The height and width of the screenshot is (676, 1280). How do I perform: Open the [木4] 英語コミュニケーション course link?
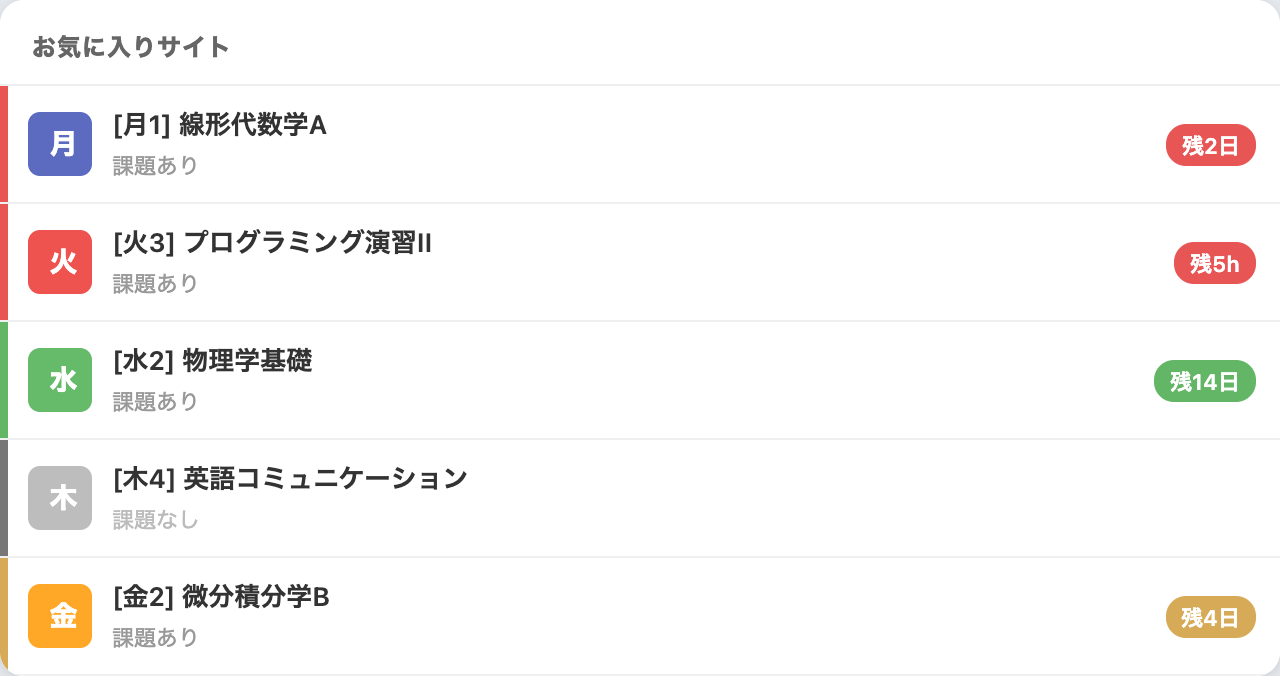pos(289,479)
